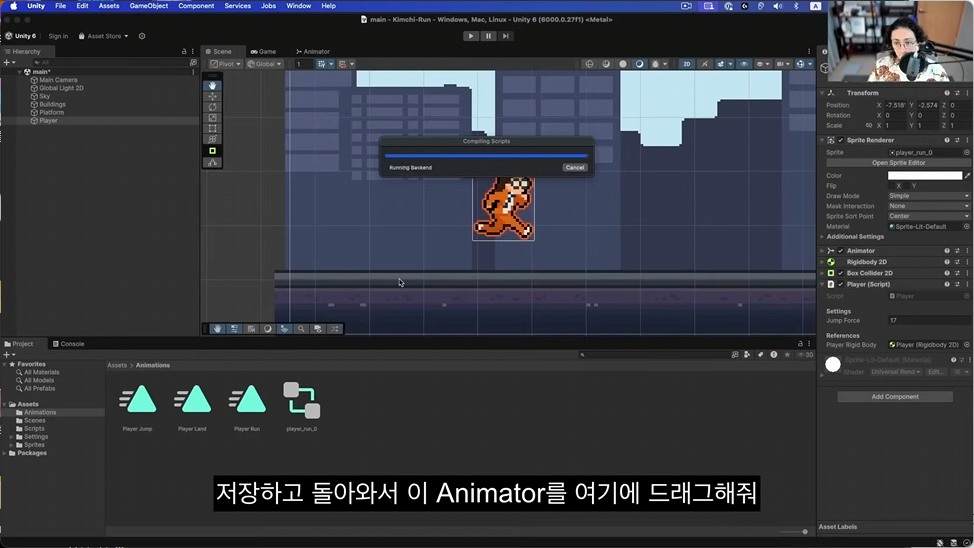The height and width of the screenshot is (548, 974).
Task: Switch to the Animator tab
Action: coord(313,52)
